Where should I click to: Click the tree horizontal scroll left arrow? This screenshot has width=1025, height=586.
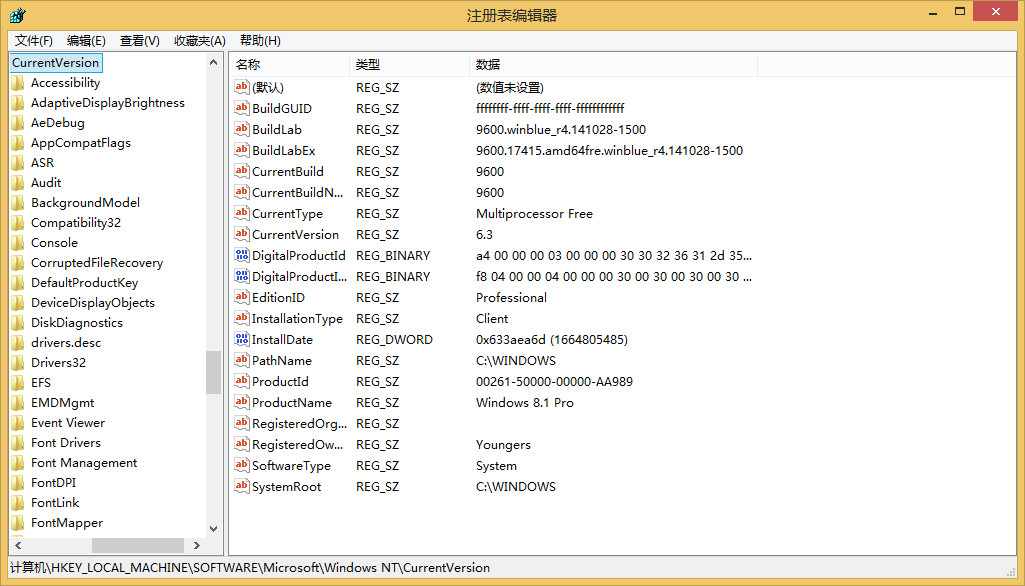pyautogui.click(x=18, y=545)
